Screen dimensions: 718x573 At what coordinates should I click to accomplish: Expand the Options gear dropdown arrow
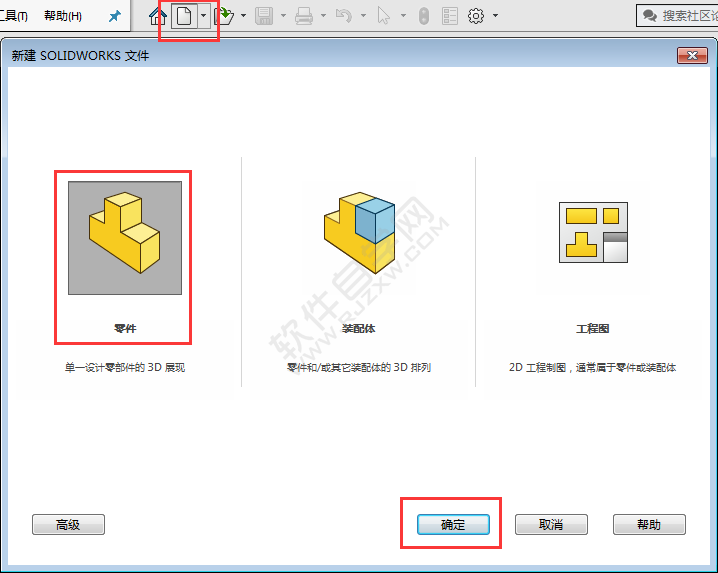(x=495, y=16)
